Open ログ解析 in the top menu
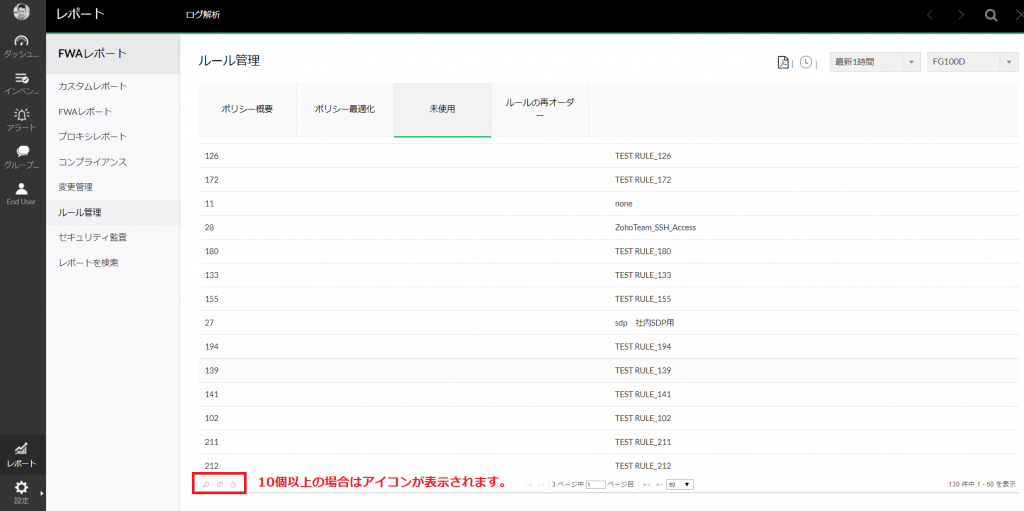 point(203,15)
